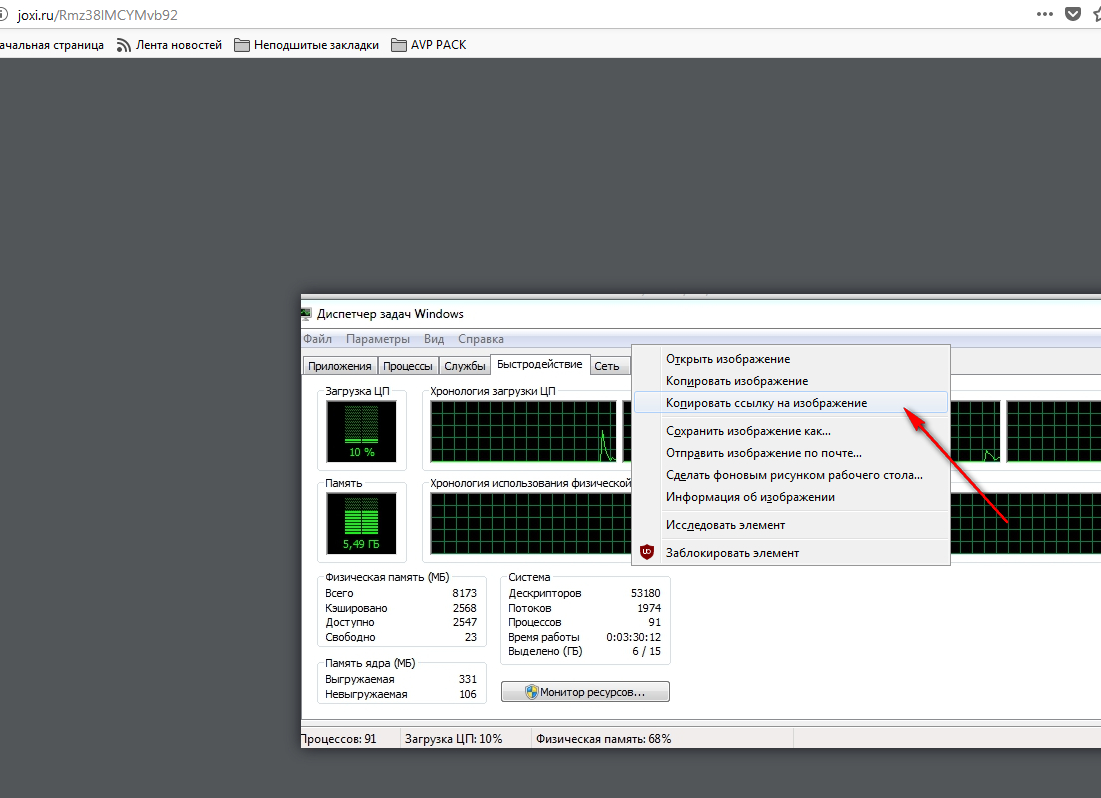Open Информация об изображении
Screen dimensions: 1101x798
[x=791, y=497]
